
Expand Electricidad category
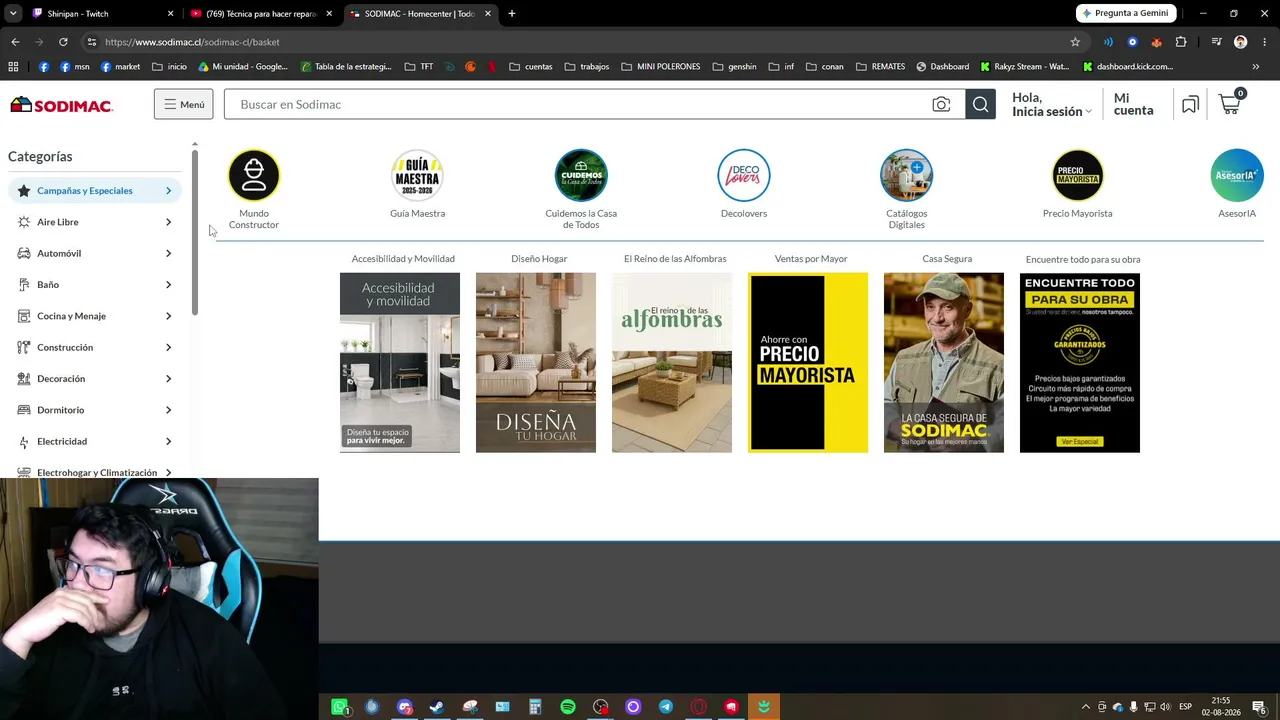pyautogui.click(x=95, y=441)
